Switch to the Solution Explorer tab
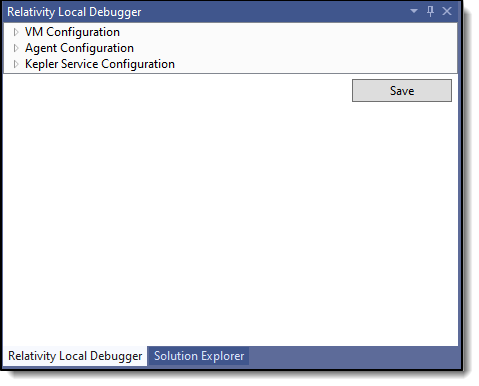Image resolution: width=479 pixels, height=386 pixels. pos(199,356)
